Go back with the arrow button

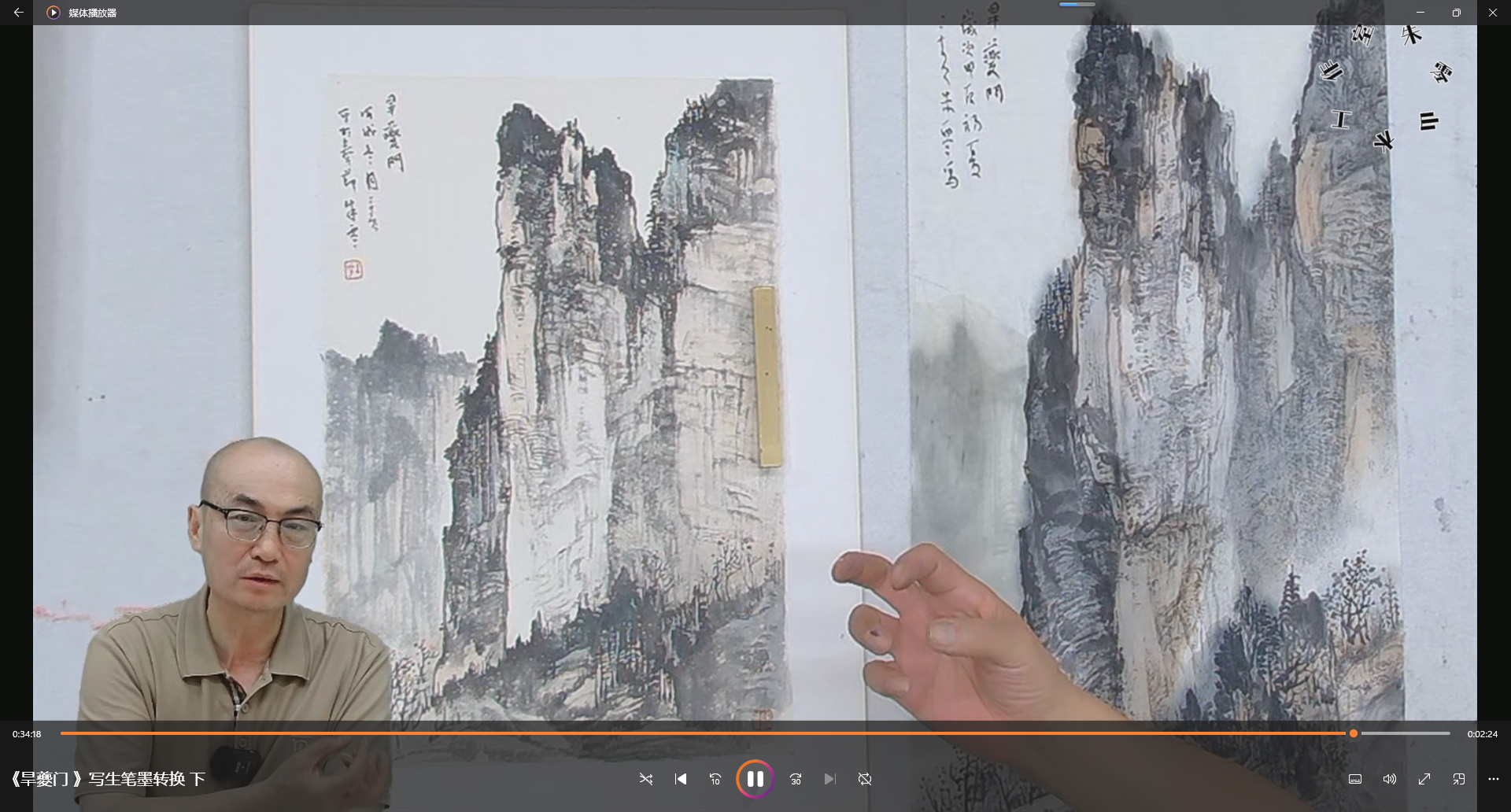[18, 13]
